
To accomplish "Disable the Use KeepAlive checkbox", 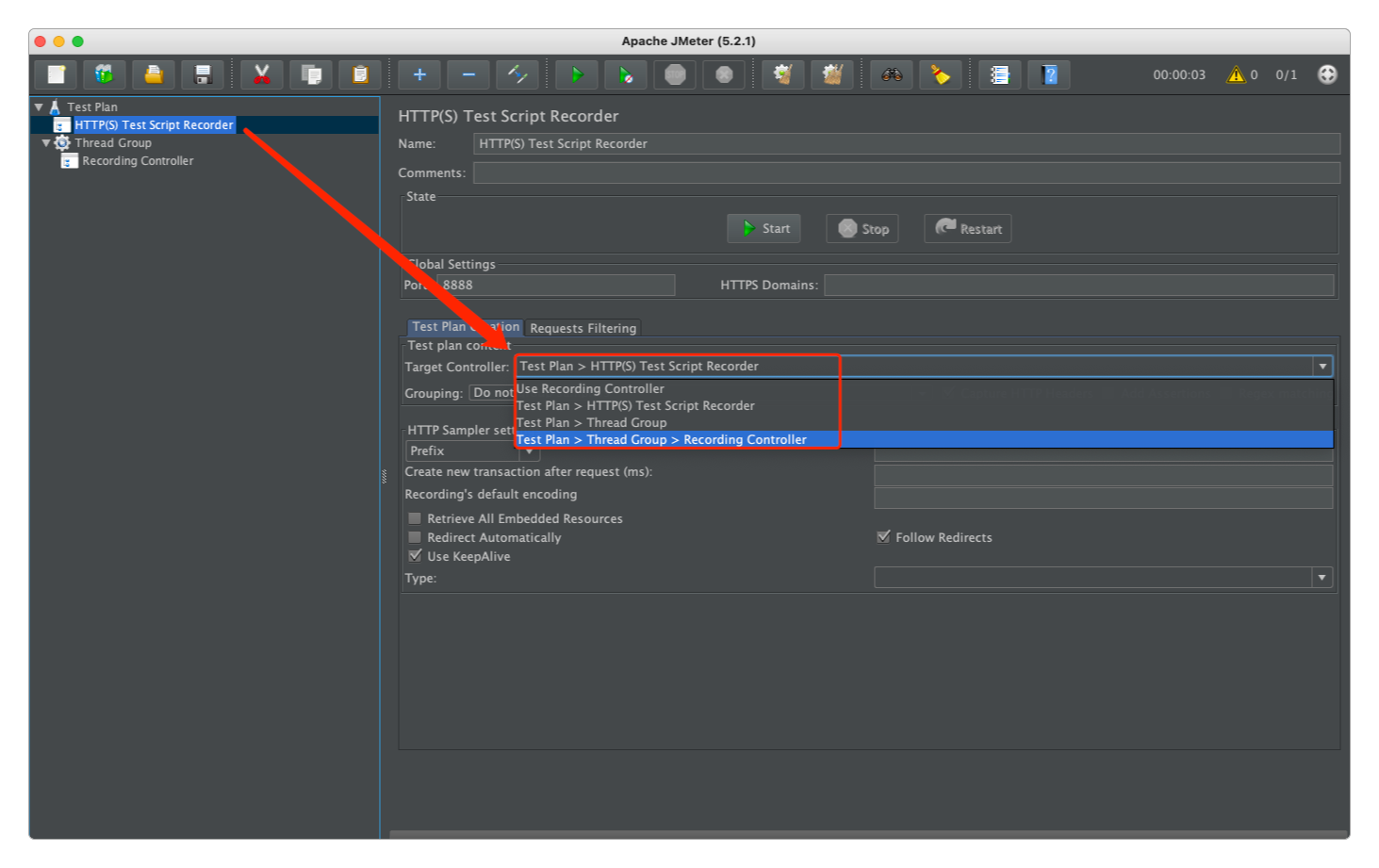I will pos(415,556).
